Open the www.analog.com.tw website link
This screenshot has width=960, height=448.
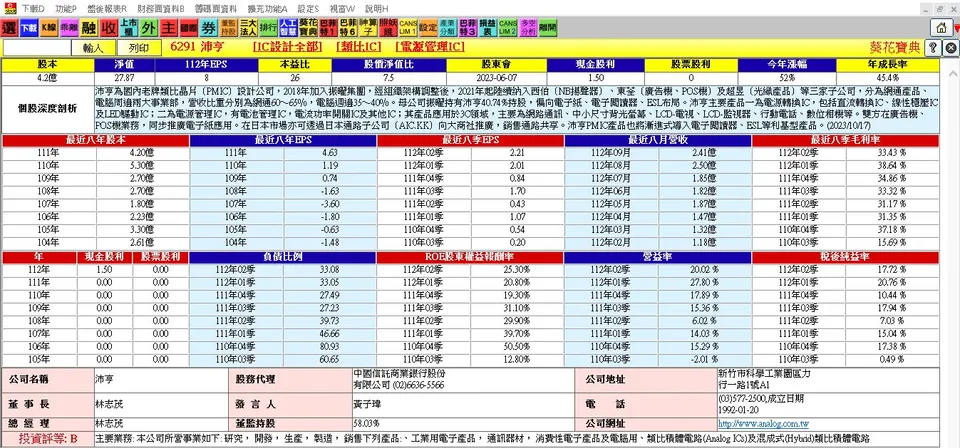[x=763, y=424]
